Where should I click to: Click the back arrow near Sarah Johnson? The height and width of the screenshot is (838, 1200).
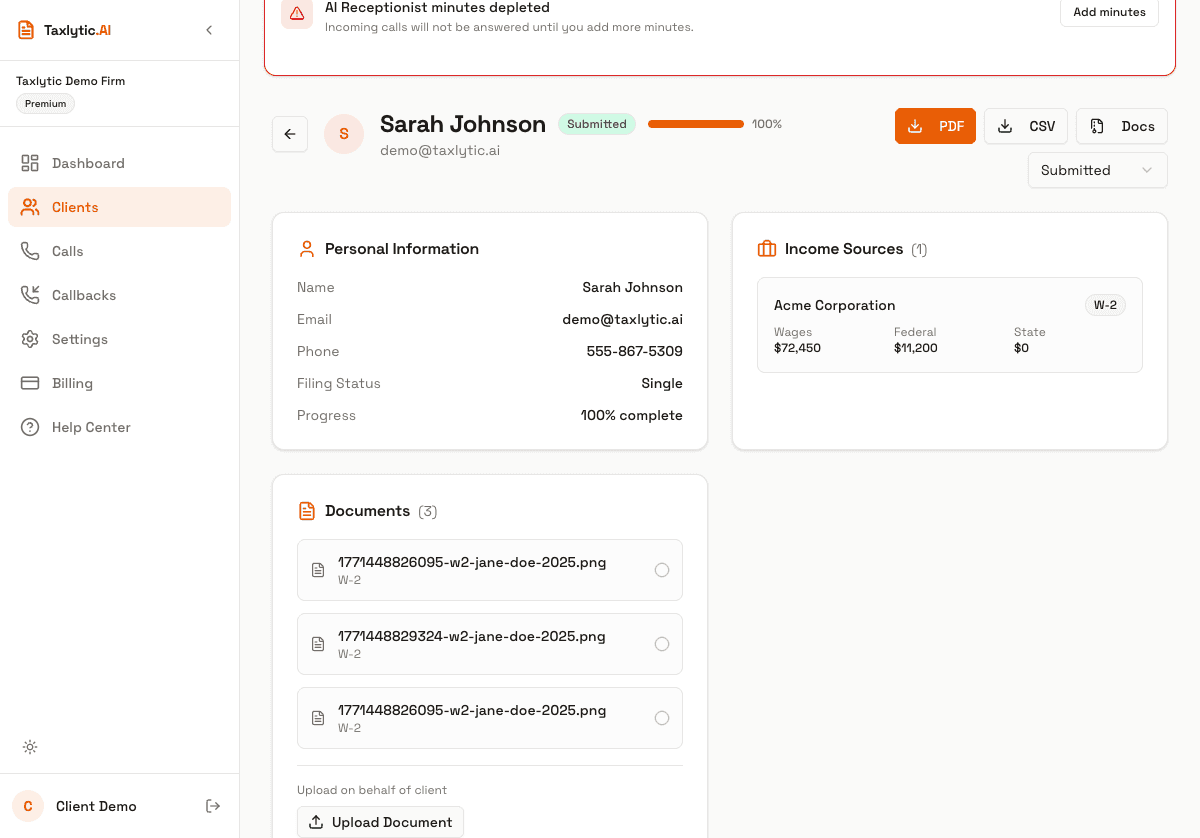289,133
